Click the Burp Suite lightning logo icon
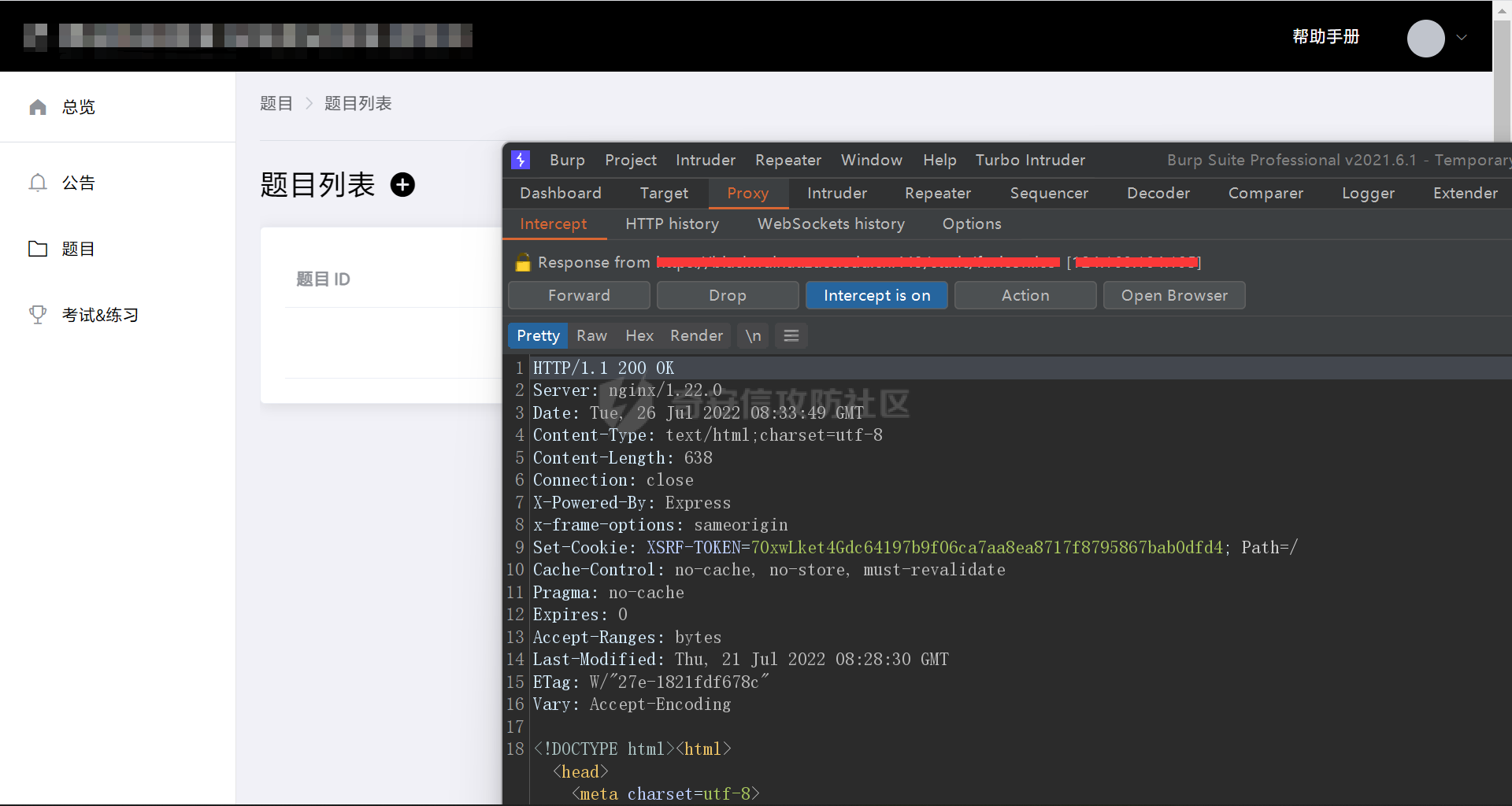Image resolution: width=1512 pixels, height=806 pixels. (x=521, y=160)
